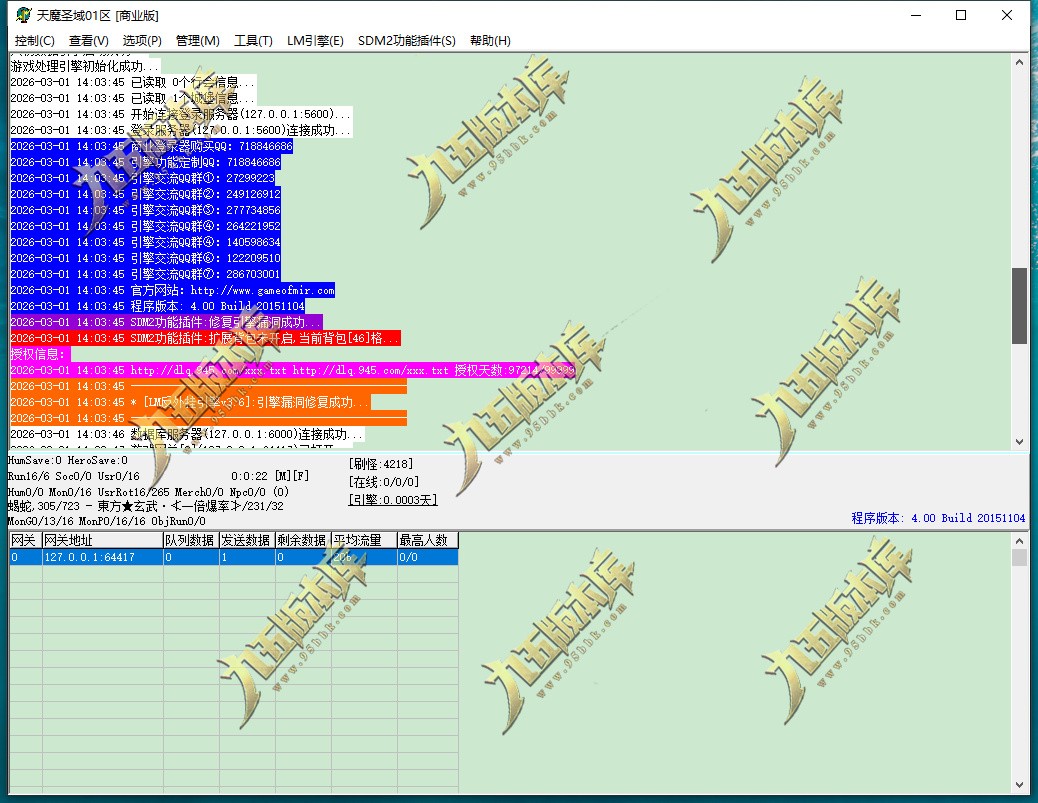Maximize the 天魔圣域01区 window
Screen dimensions: 1038x803
[x=960, y=15]
